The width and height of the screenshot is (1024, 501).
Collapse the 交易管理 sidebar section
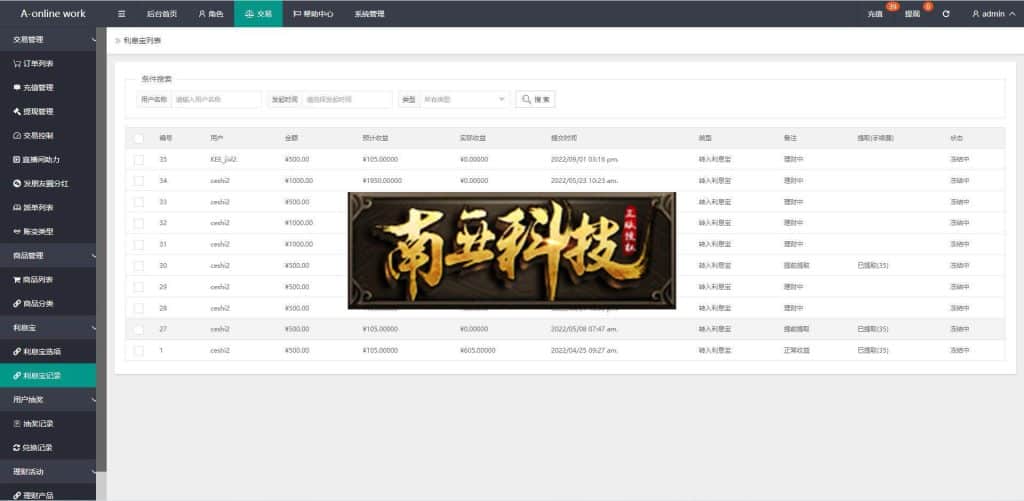pyautogui.click(x=48, y=39)
